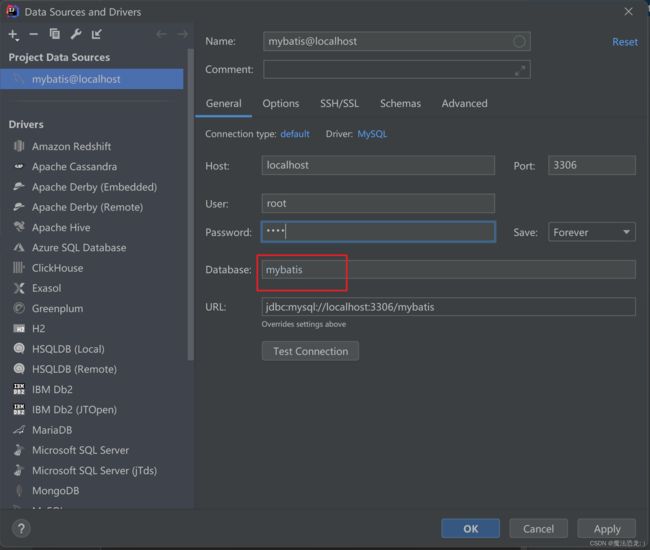The width and height of the screenshot is (650, 550).
Task: Expand the Comment field using the expand icon
Action: pos(519,70)
